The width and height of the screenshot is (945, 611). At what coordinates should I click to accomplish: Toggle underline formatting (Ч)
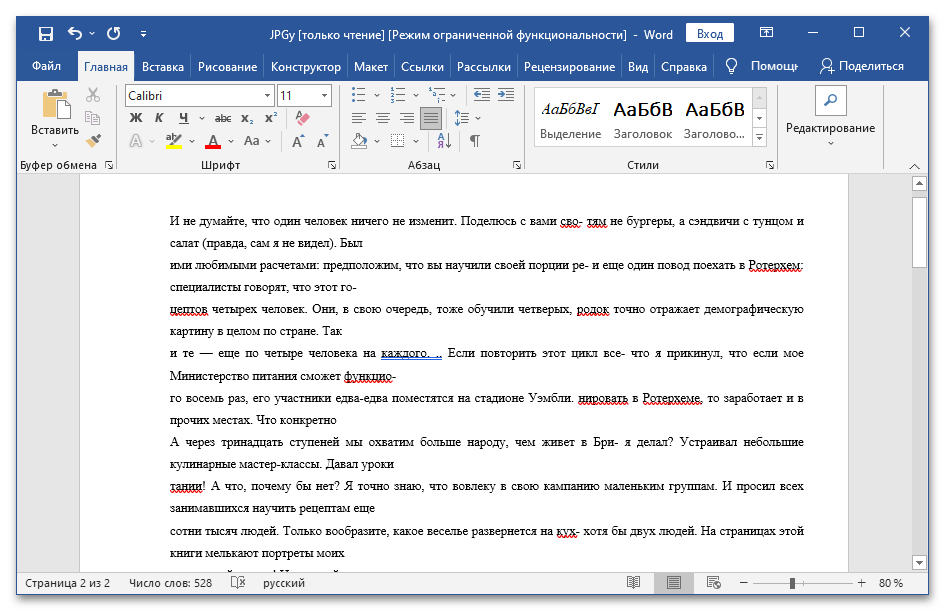pos(184,118)
